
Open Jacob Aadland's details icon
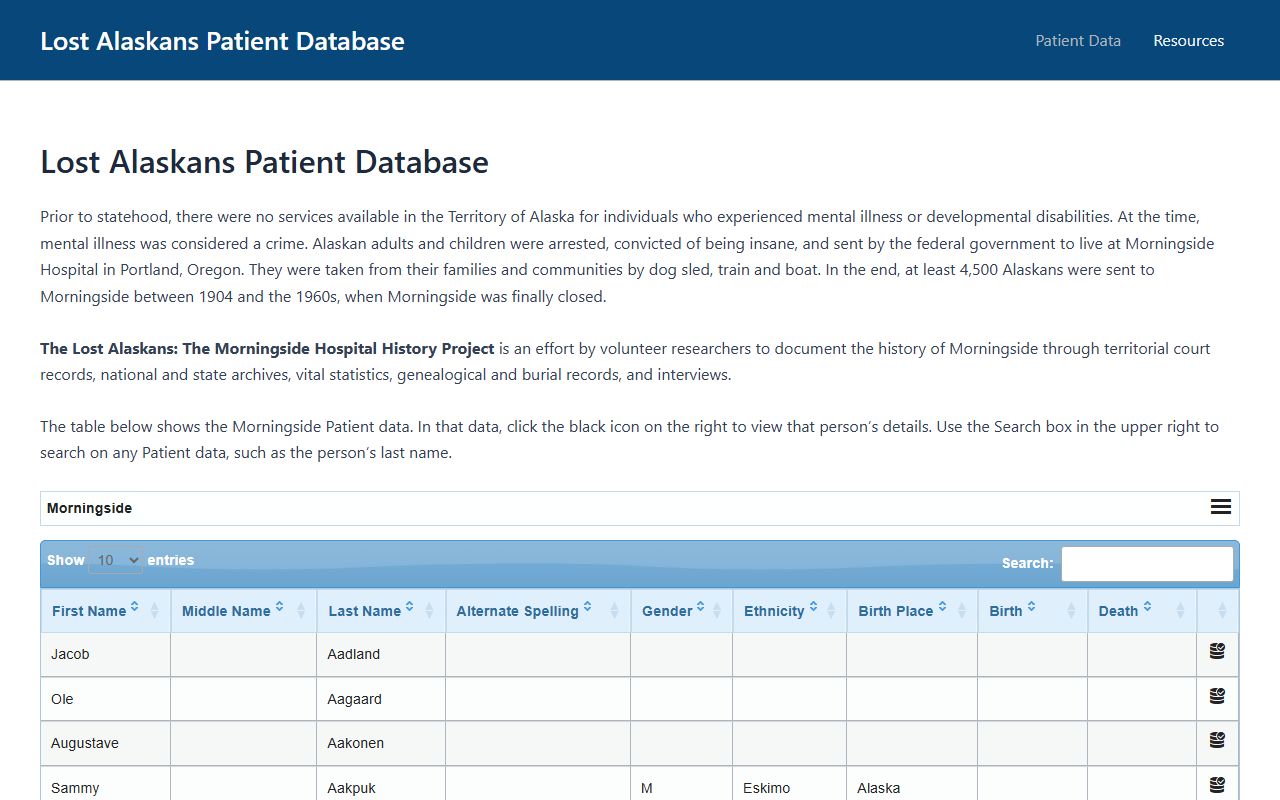pos(1217,651)
